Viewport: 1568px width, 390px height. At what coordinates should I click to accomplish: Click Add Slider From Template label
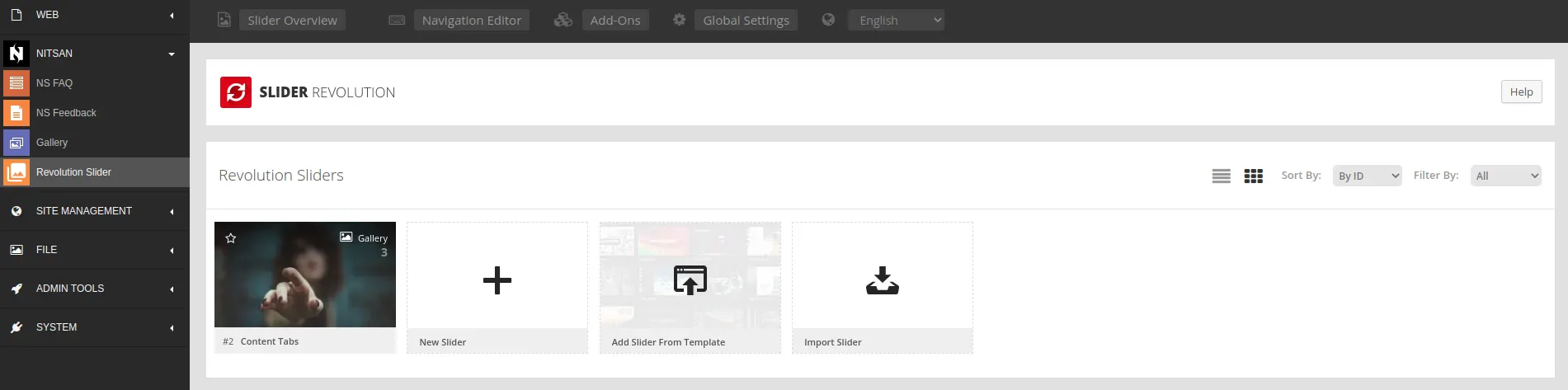tap(668, 342)
